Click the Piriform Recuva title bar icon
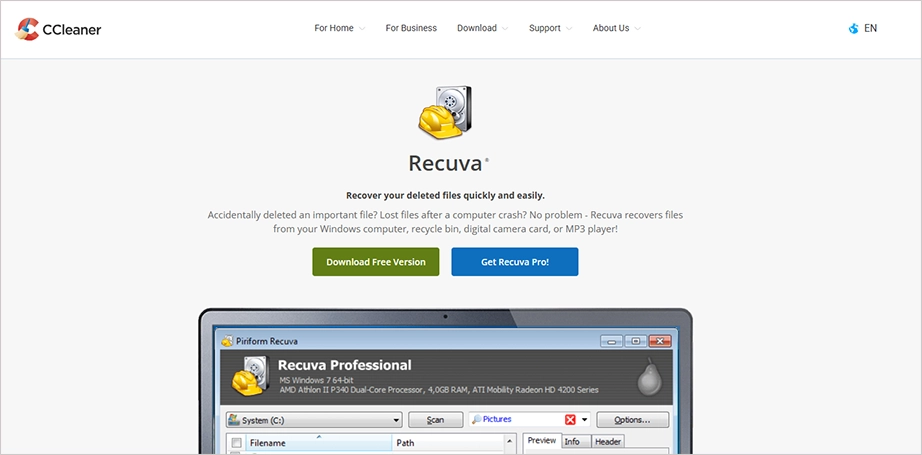The width and height of the screenshot is (922, 455). [x=227, y=341]
